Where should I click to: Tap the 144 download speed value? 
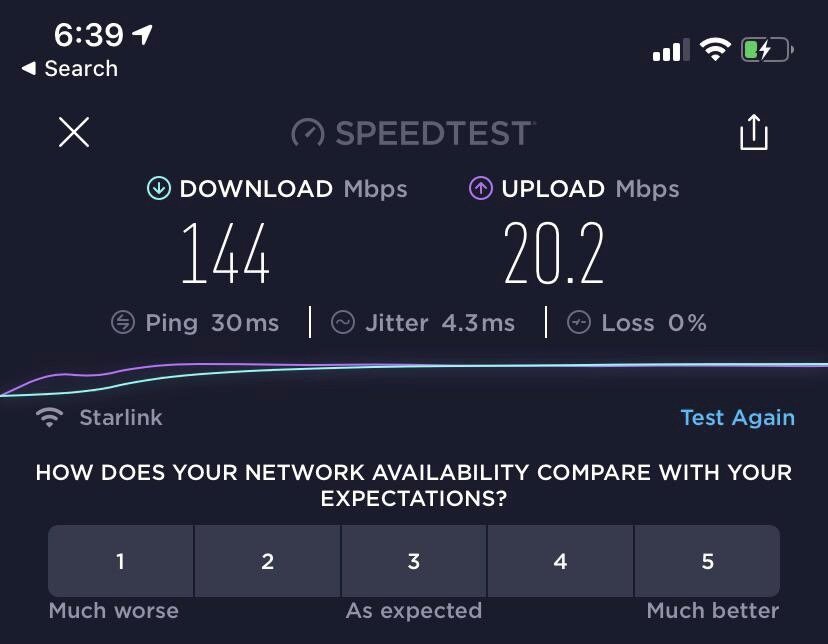pyautogui.click(x=225, y=253)
